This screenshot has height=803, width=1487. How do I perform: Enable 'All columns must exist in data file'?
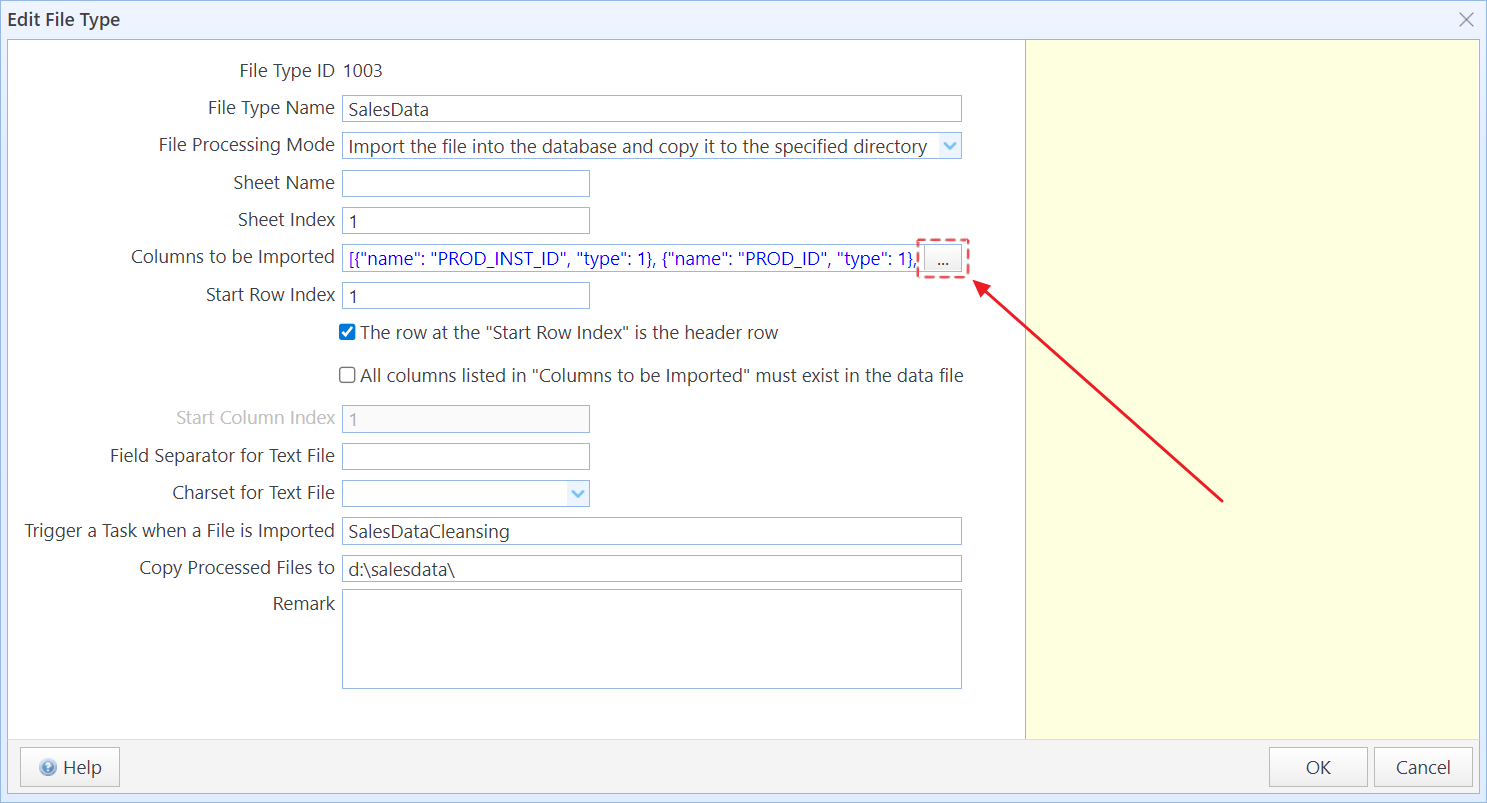pos(348,376)
